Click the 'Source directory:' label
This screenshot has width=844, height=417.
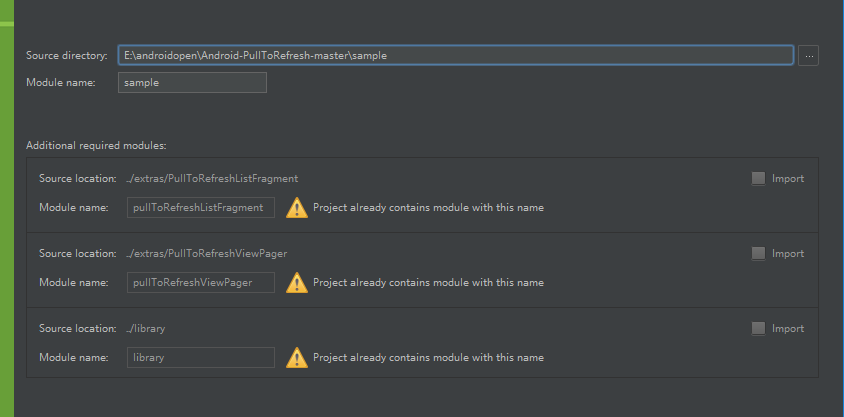coord(67,55)
